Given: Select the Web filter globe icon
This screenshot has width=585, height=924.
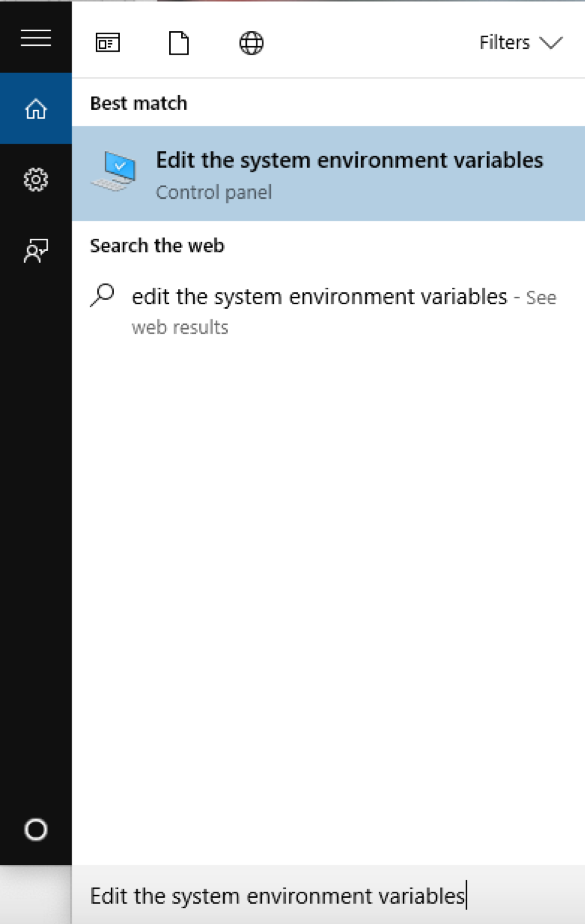Looking at the screenshot, I should click(x=251, y=43).
